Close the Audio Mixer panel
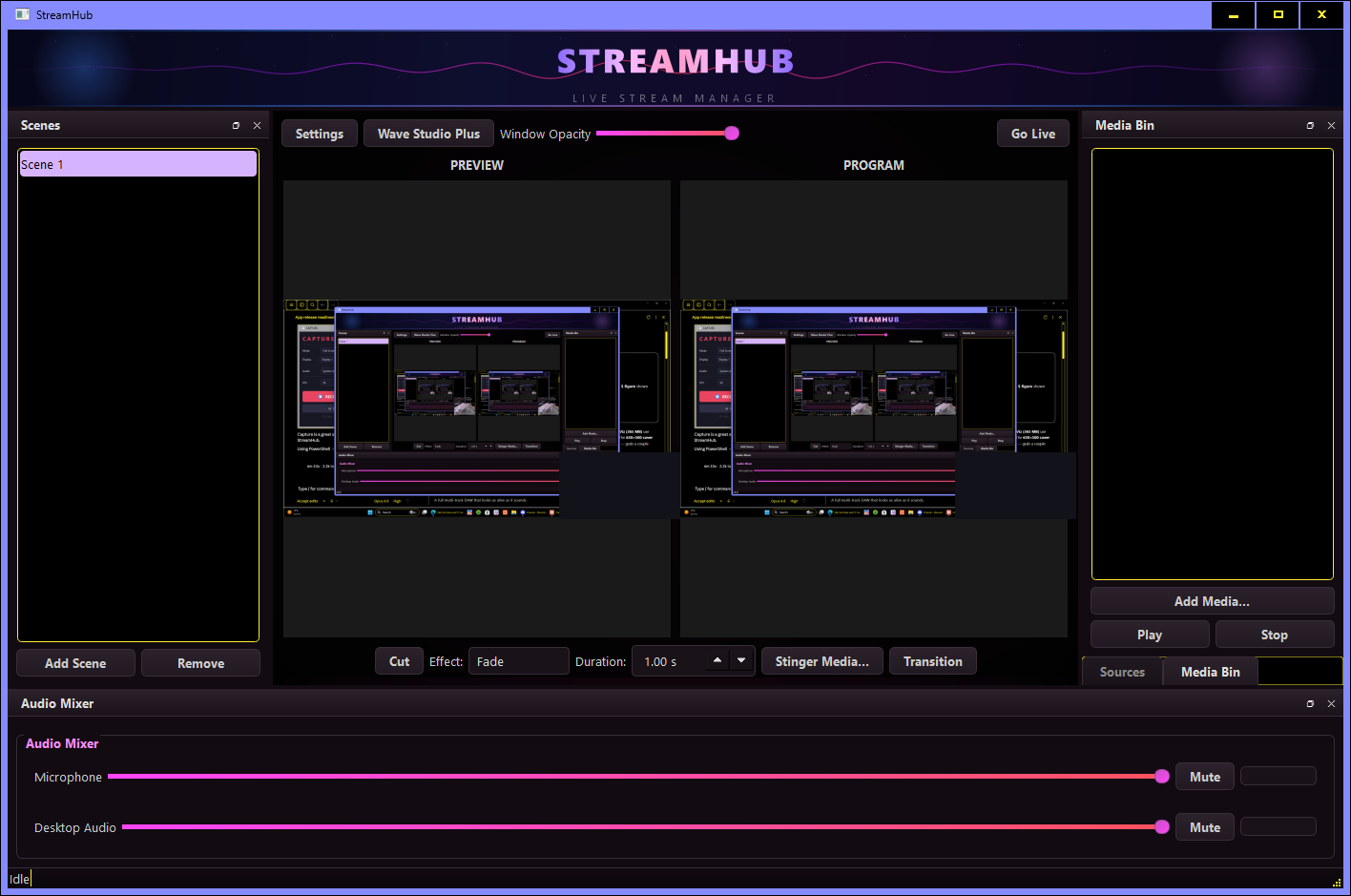Image resolution: width=1351 pixels, height=896 pixels. click(1331, 704)
